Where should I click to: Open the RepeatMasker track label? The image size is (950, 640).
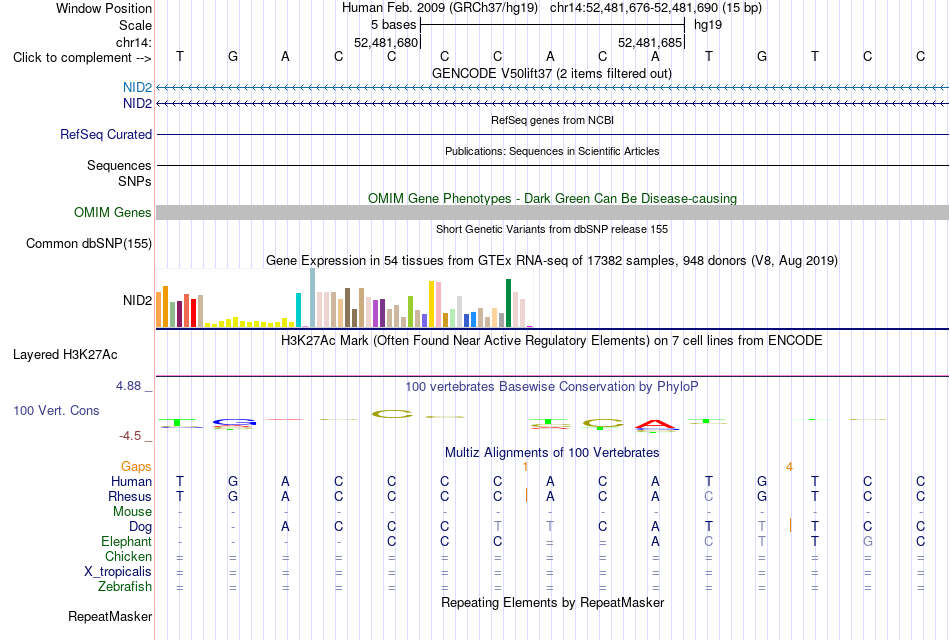pos(110,616)
